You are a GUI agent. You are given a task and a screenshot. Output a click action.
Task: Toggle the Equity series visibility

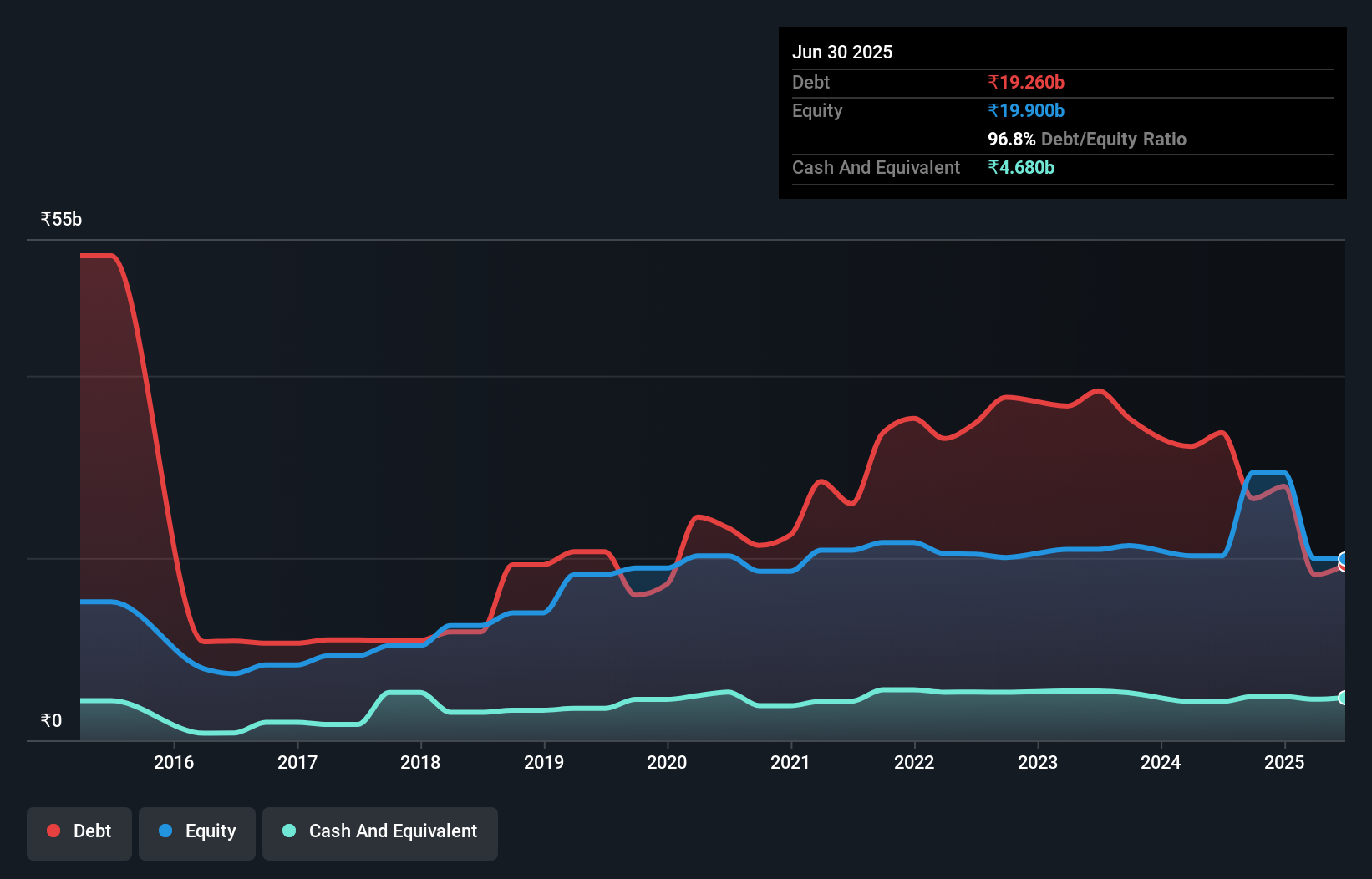196,831
